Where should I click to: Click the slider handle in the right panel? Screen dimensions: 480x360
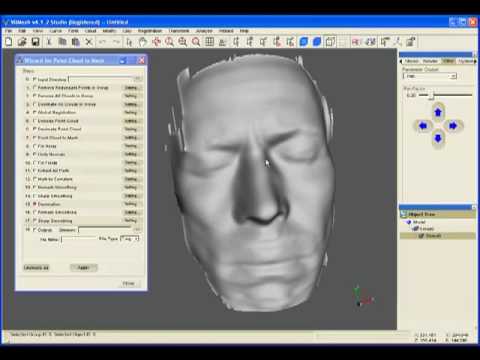tap(431, 96)
